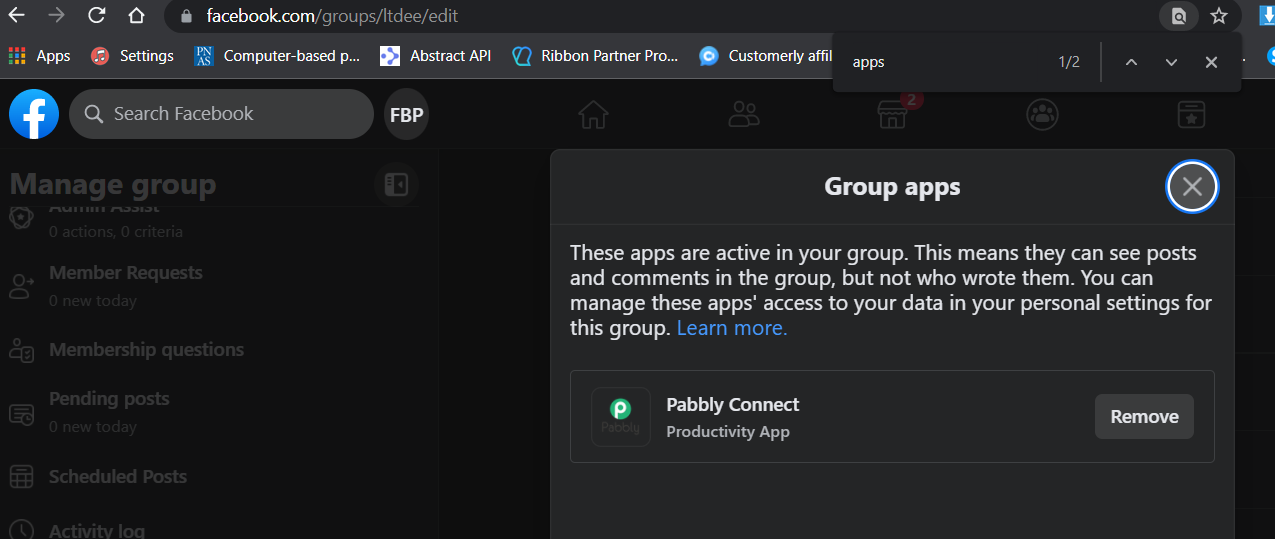Go to previous find result arrow
Image resolution: width=1275 pixels, height=539 pixels.
(1131, 62)
